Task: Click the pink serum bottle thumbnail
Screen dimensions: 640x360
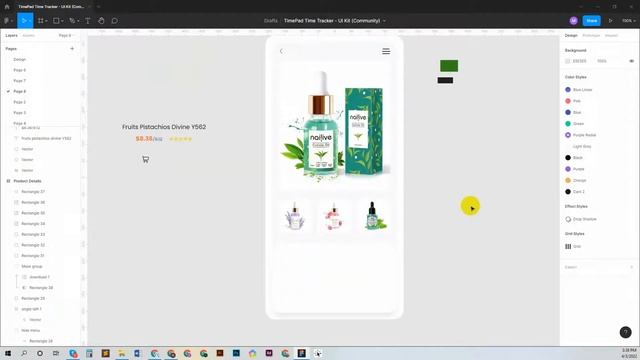Action: click(334, 216)
